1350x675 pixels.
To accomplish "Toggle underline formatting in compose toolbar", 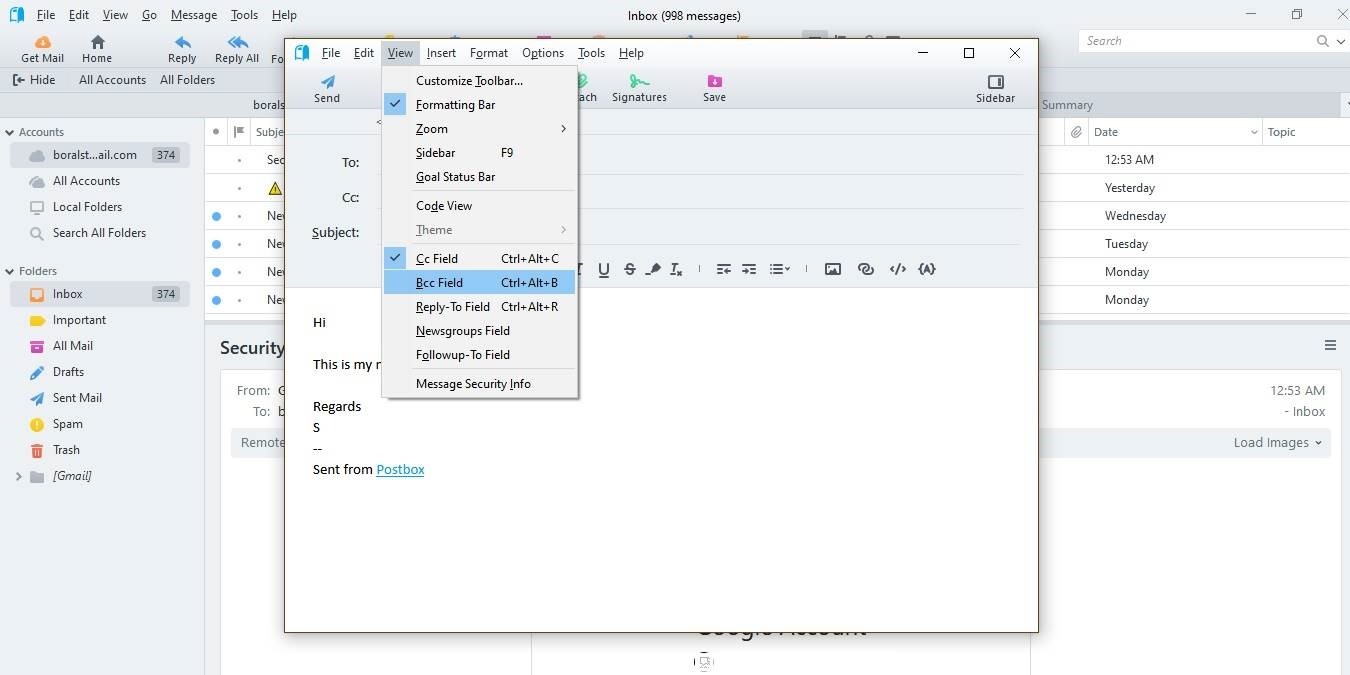I will [x=603, y=268].
